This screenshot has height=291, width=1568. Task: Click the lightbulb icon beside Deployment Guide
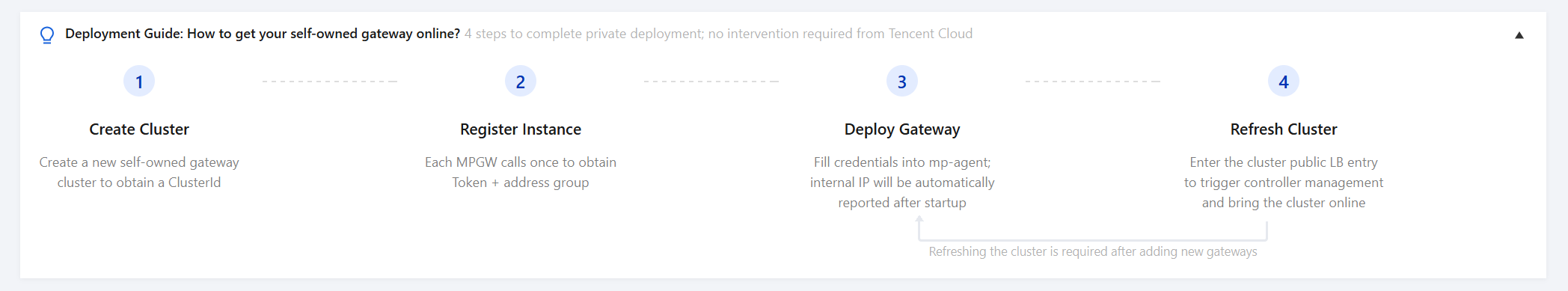(47, 34)
